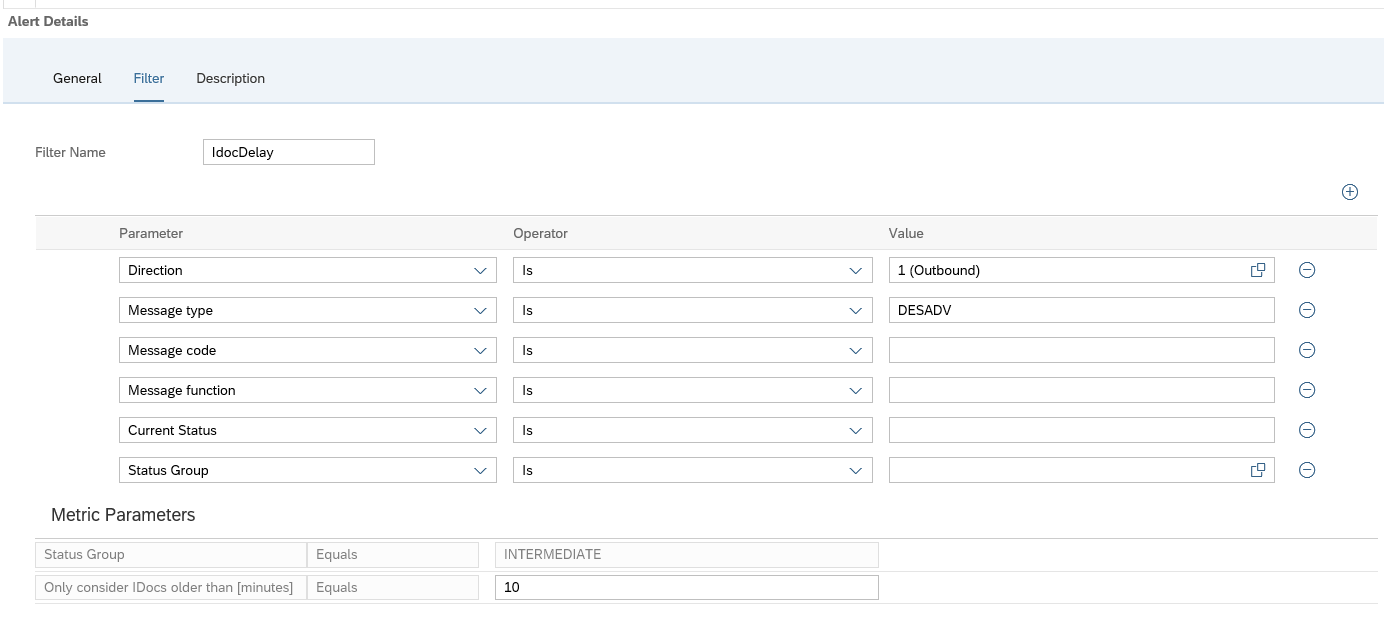The width and height of the screenshot is (1384, 630).
Task: Expand the Message type parameter dropdown
Action: 480,310
